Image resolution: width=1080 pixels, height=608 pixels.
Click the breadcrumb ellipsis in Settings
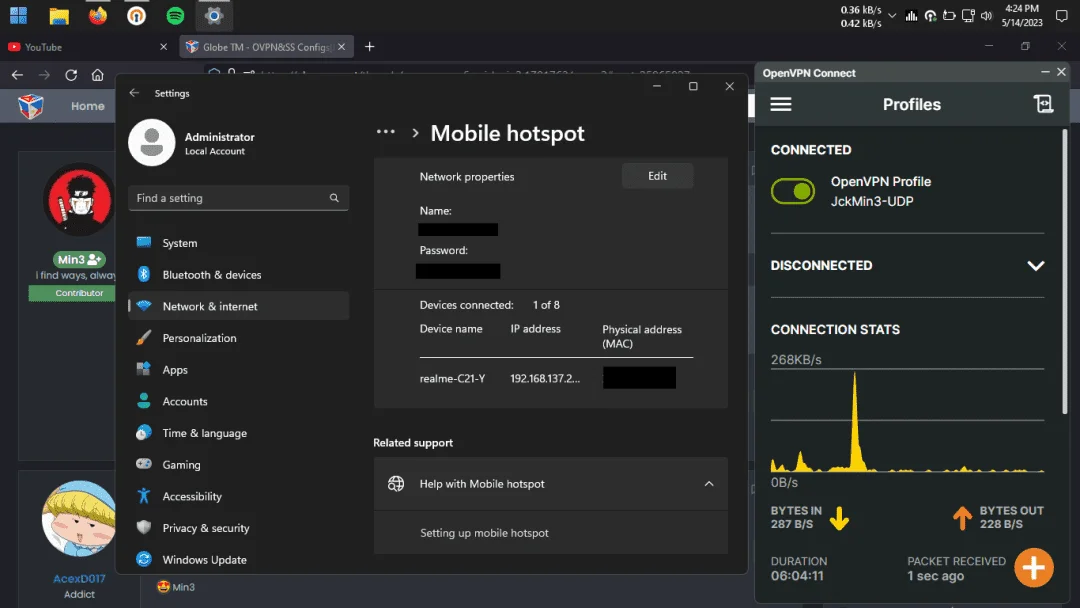[386, 132]
